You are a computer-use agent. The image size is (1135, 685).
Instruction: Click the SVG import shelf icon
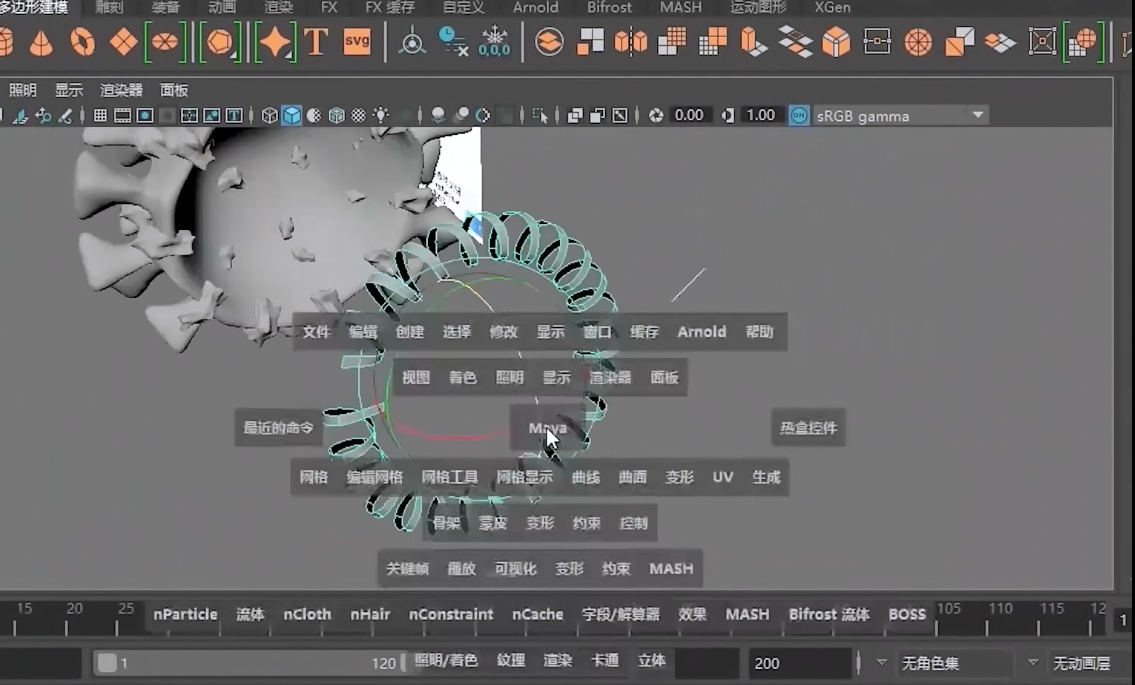pyautogui.click(x=357, y=42)
